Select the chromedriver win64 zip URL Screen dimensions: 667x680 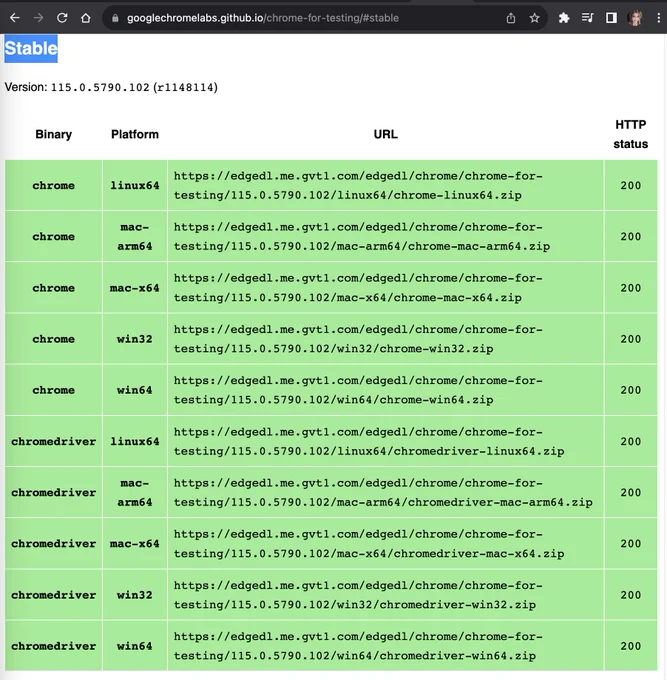tap(358, 646)
